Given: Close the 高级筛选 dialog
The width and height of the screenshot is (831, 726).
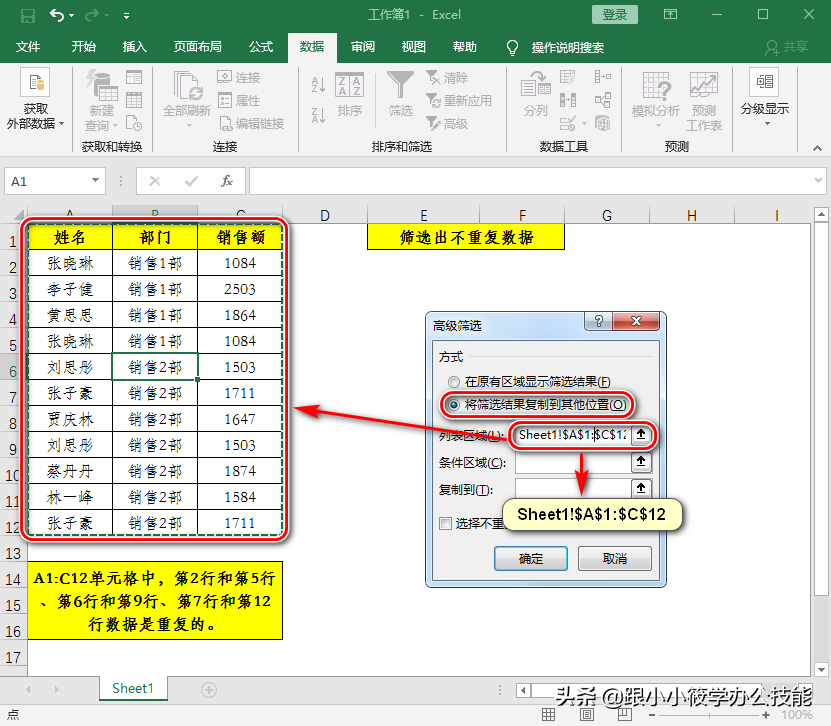Looking at the screenshot, I should click(x=636, y=321).
